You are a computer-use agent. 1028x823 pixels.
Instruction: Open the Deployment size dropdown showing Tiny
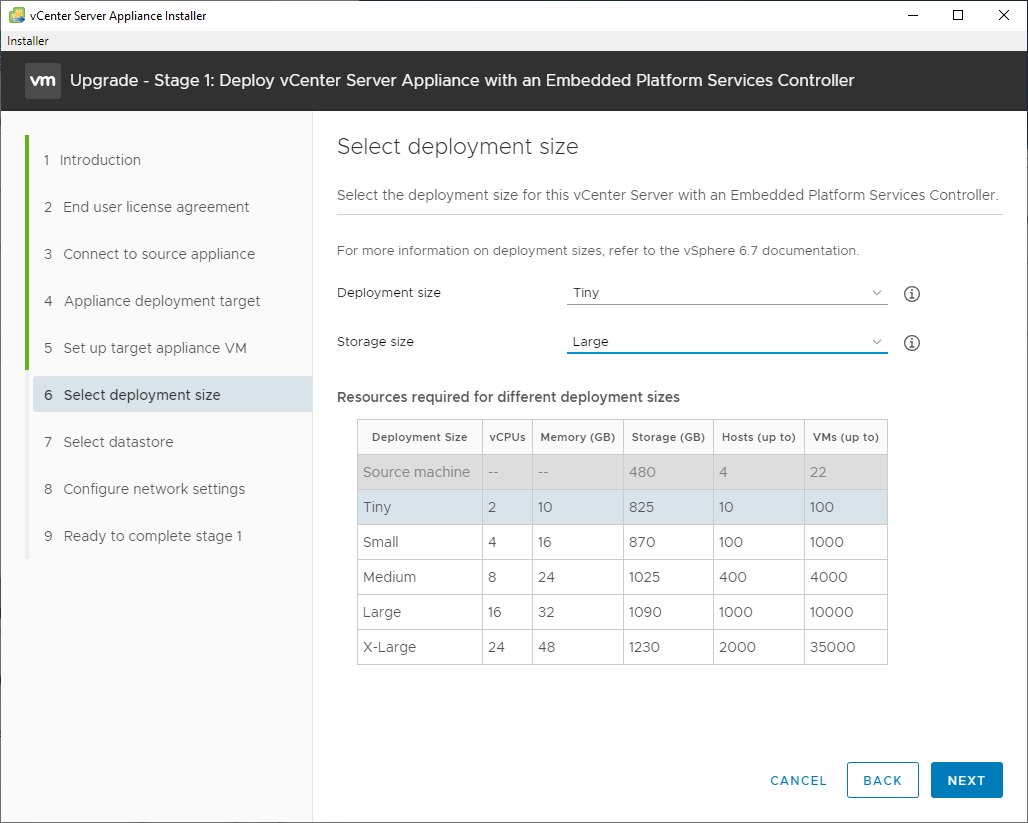[726, 293]
